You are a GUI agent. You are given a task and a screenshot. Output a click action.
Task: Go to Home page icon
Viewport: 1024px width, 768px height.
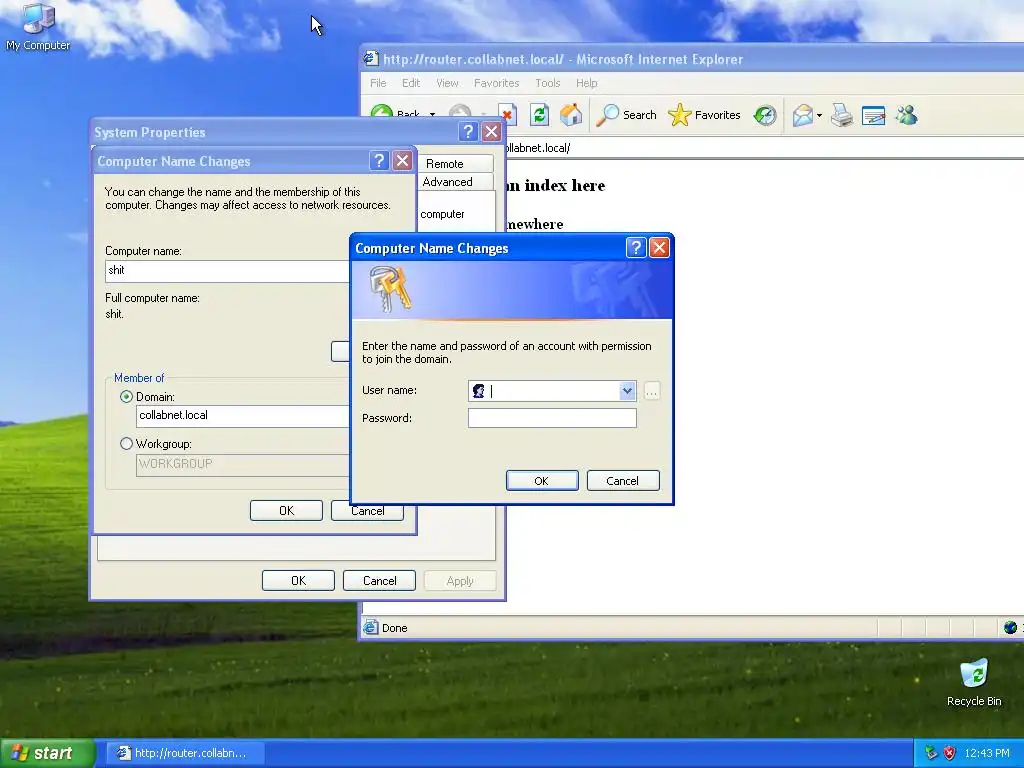(571, 115)
